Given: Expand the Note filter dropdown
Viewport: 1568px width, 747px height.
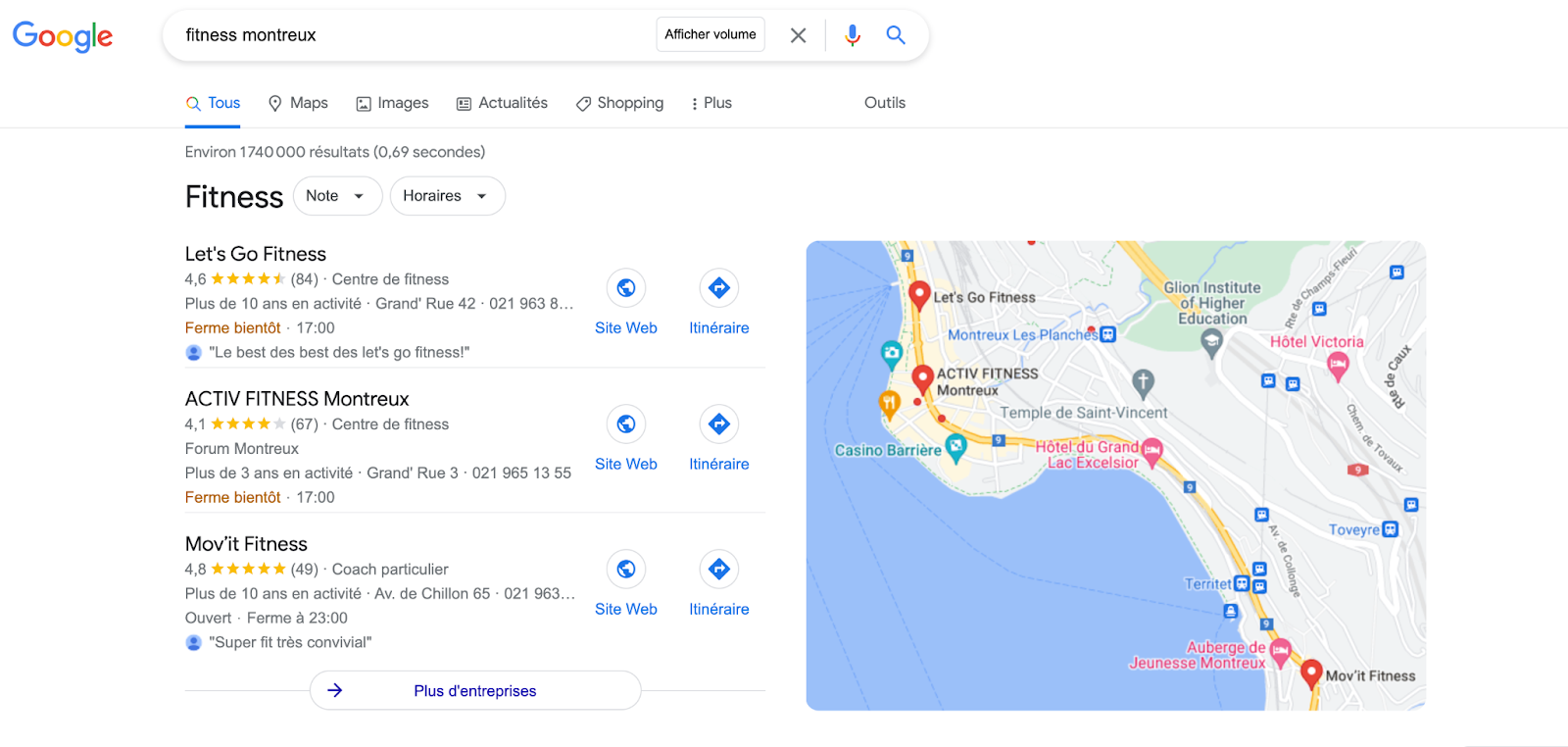Looking at the screenshot, I should 337,196.
